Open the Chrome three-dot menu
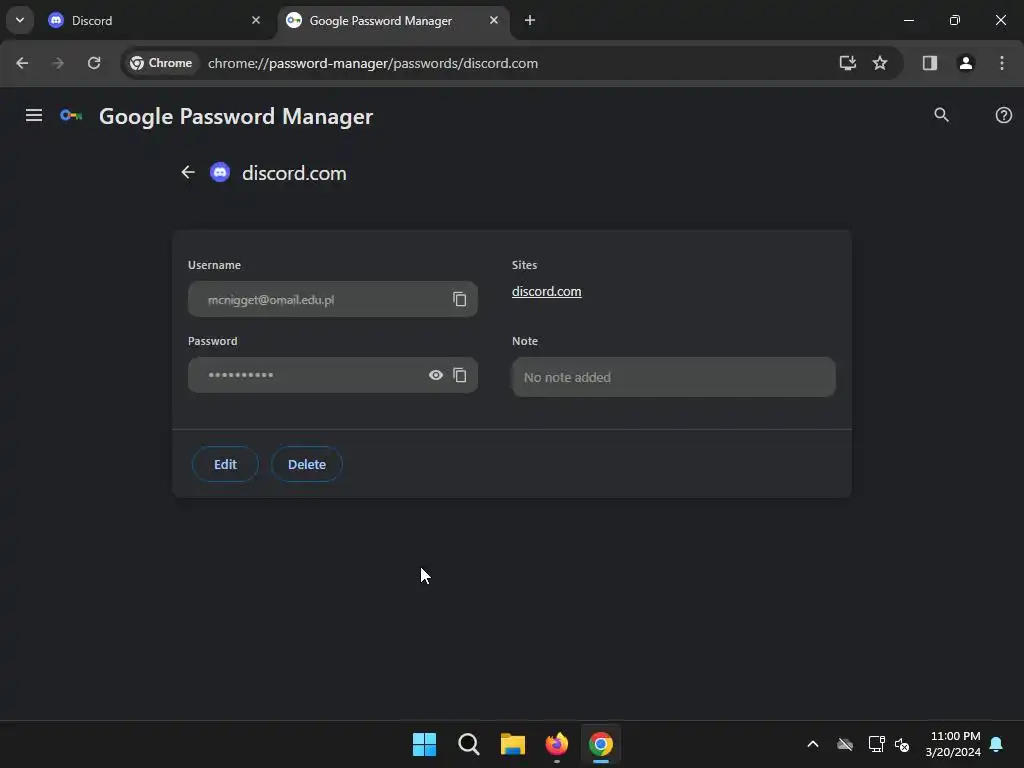This screenshot has width=1024, height=768. coord(1002,63)
